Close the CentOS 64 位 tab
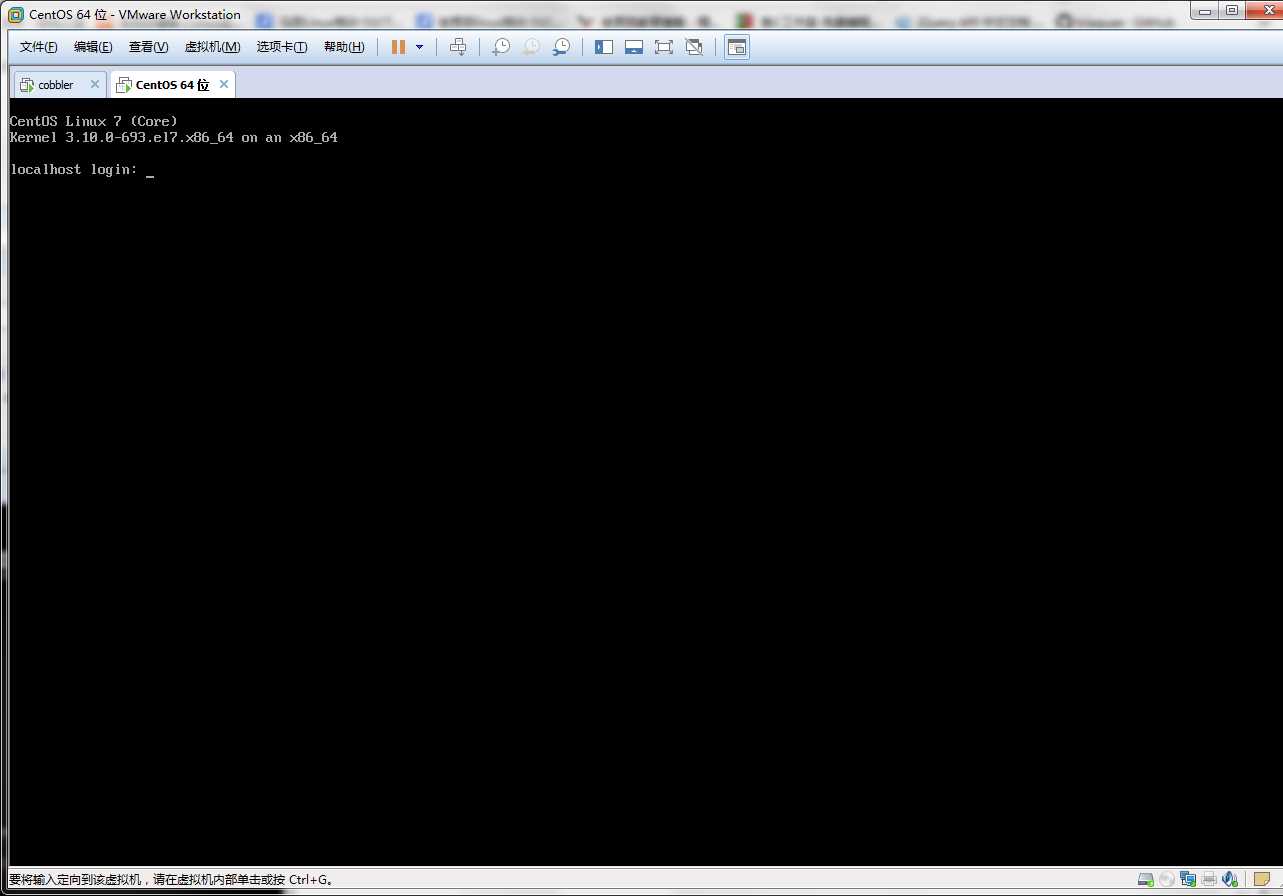 [224, 84]
